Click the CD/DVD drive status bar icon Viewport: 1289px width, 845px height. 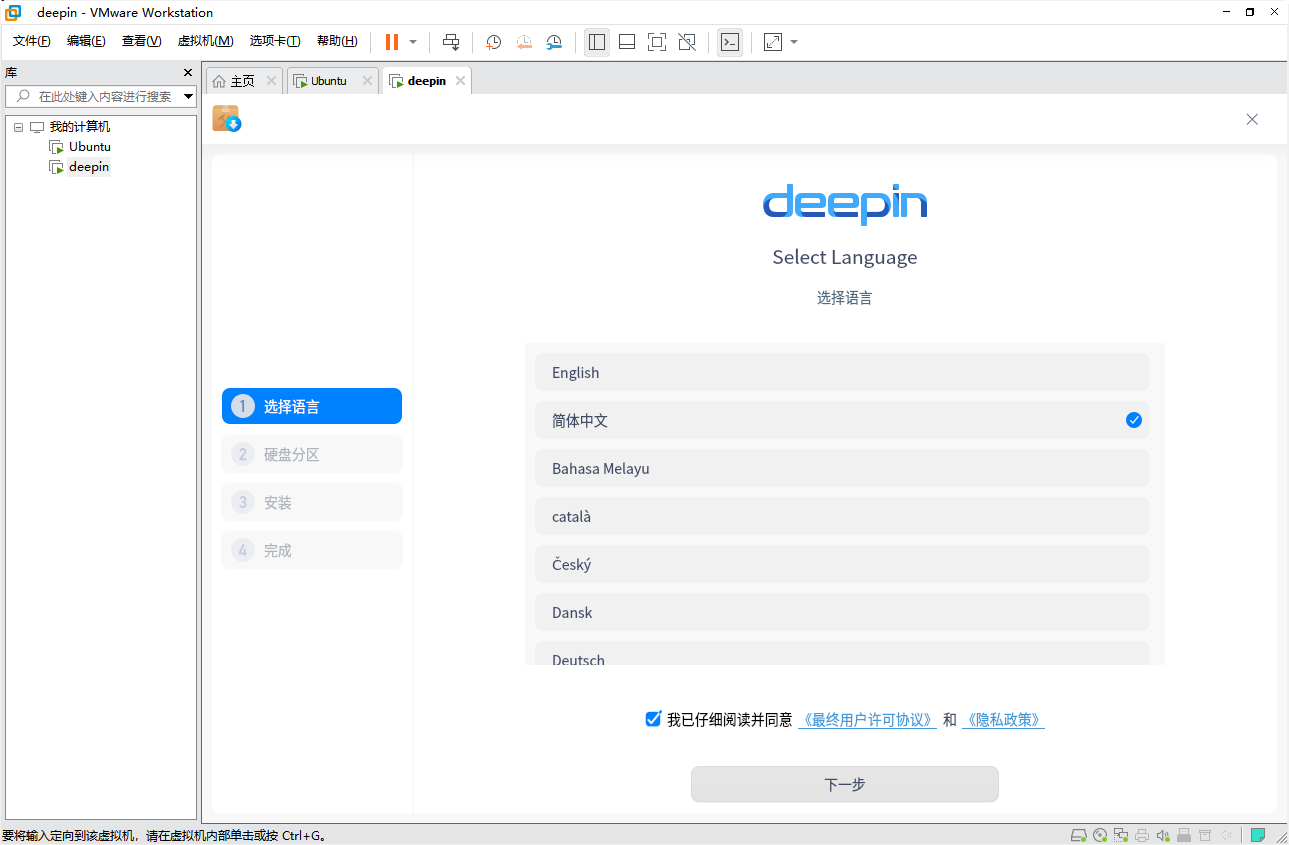1100,835
